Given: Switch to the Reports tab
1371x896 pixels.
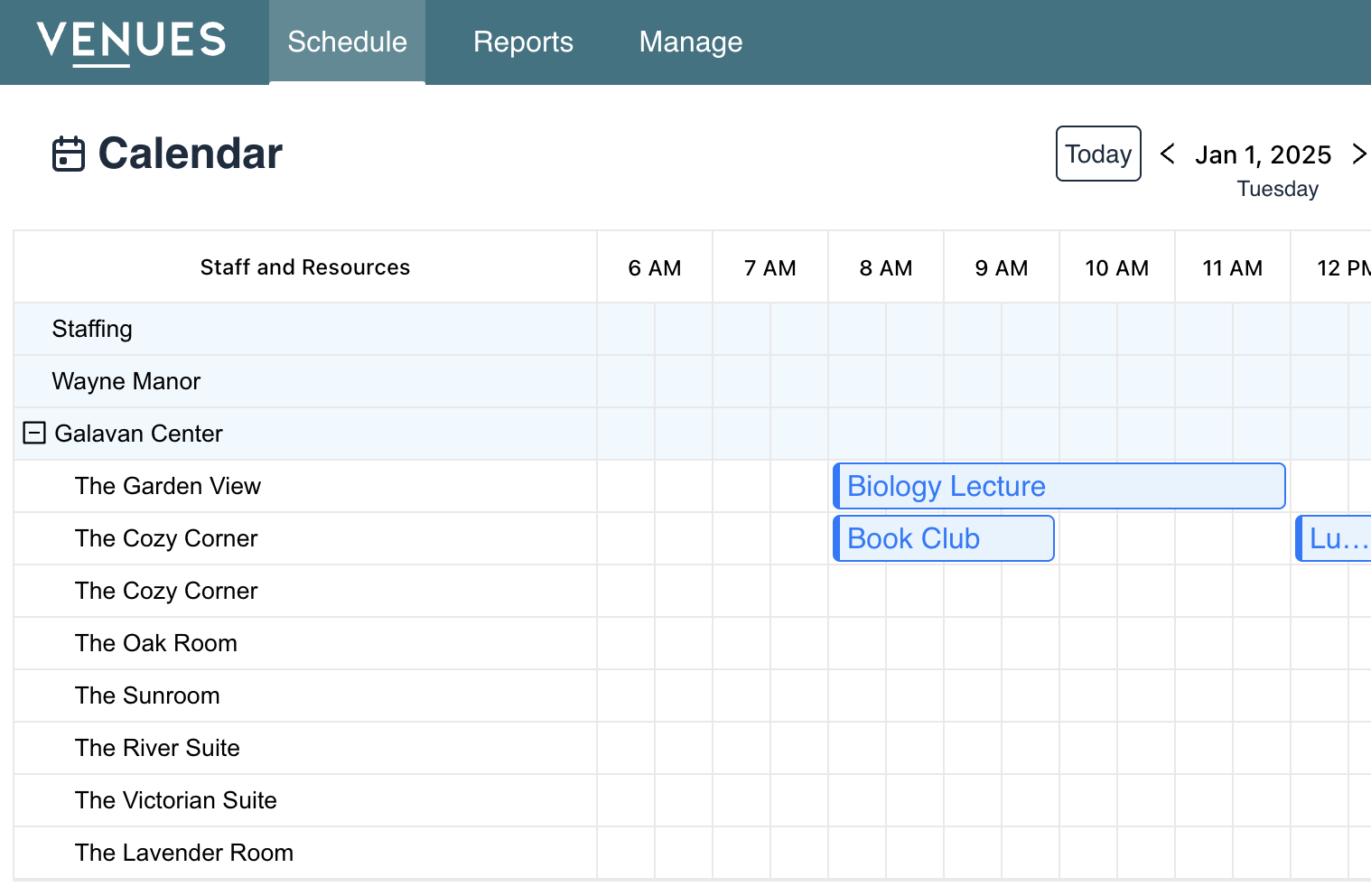Looking at the screenshot, I should [523, 42].
